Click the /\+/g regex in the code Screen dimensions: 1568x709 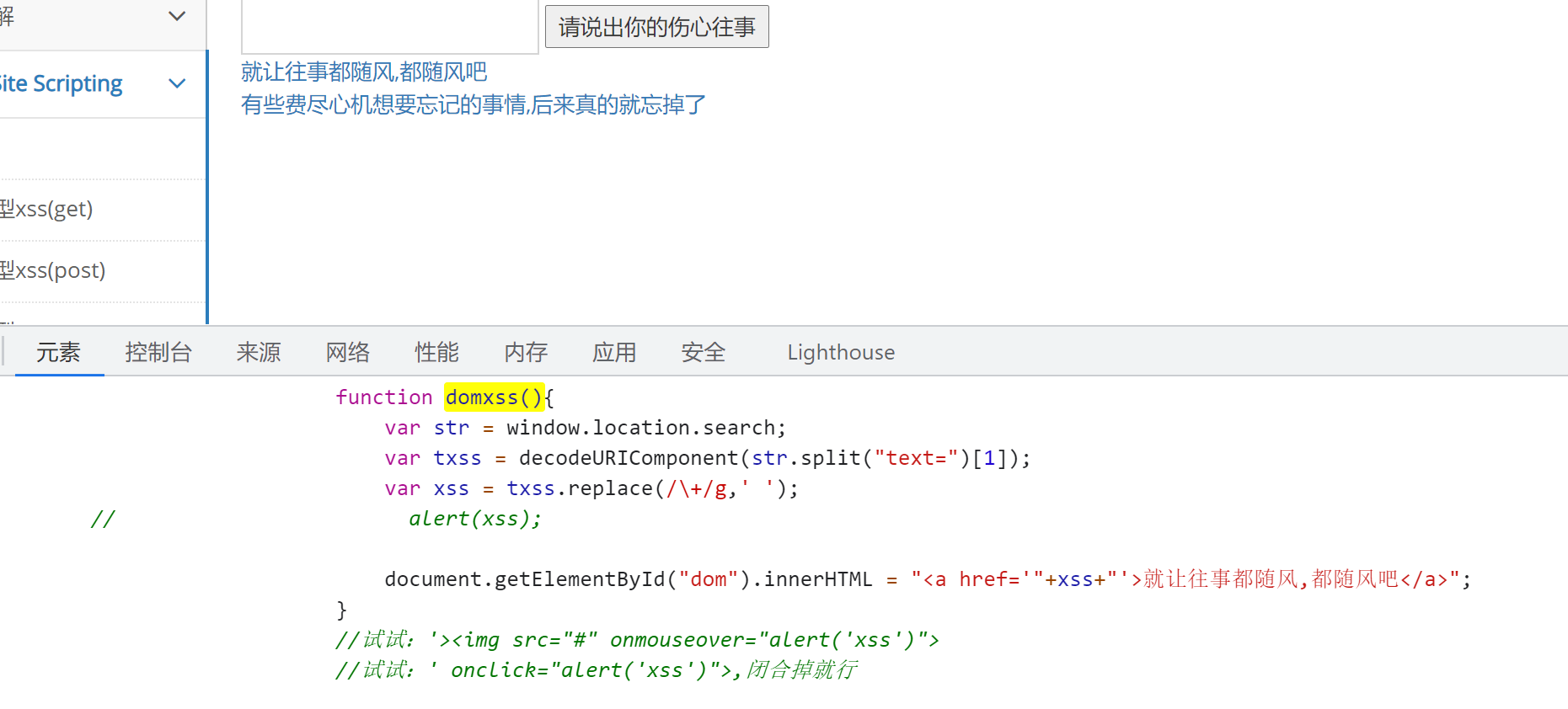[697, 488]
